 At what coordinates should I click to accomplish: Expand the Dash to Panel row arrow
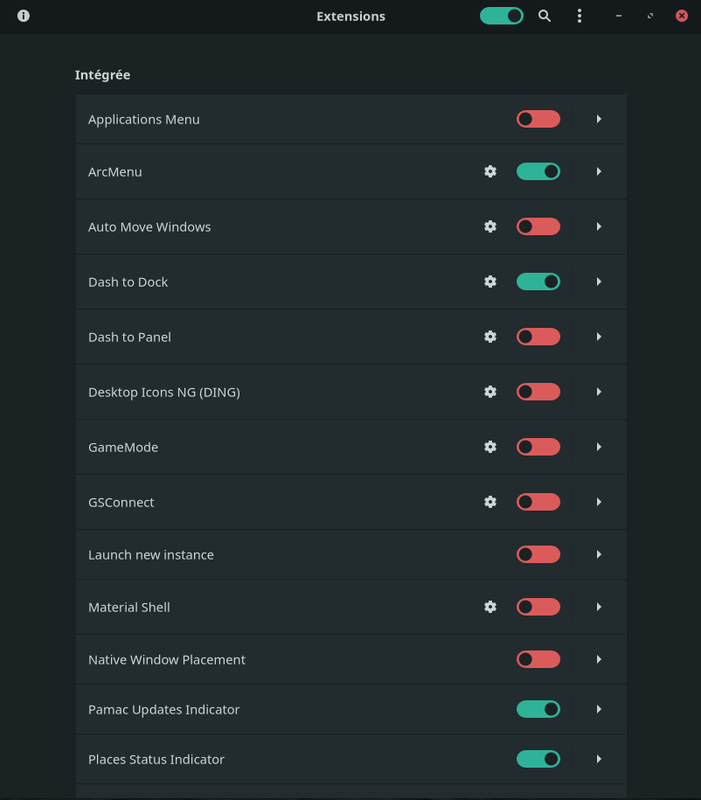pyautogui.click(x=599, y=337)
